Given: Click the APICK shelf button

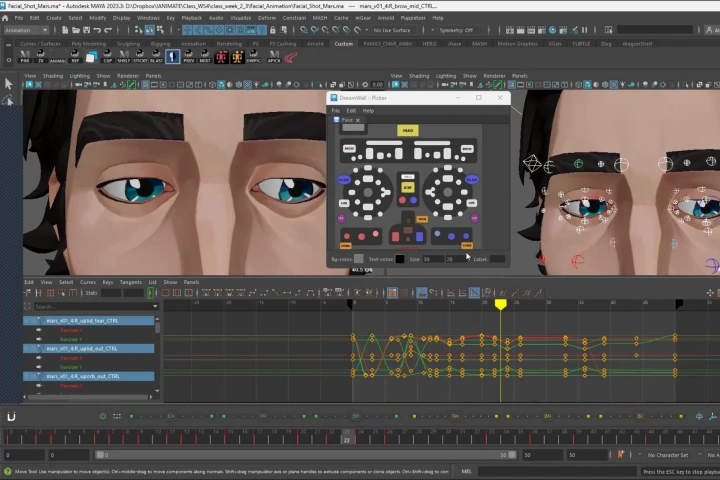Looking at the screenshot, I should tap(274, 56).
